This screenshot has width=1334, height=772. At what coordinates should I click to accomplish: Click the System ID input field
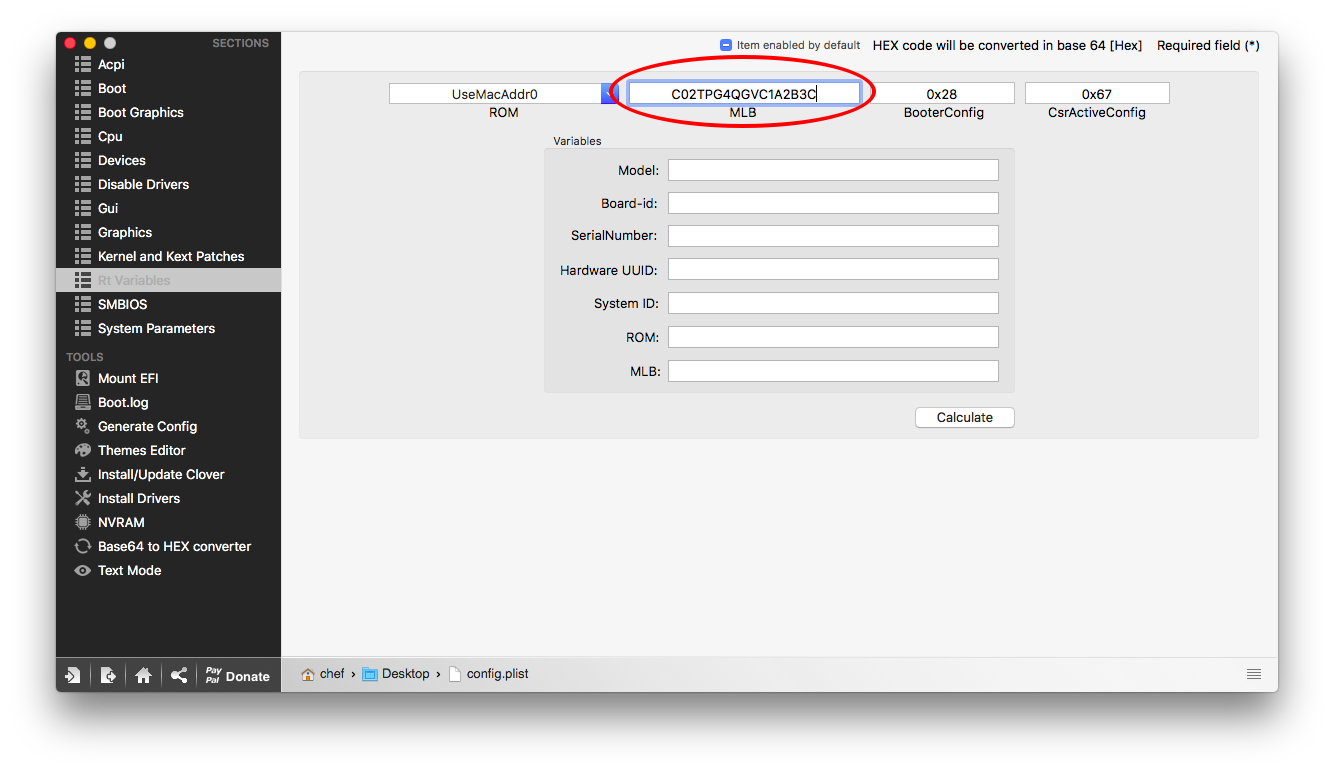click(833, 303)
